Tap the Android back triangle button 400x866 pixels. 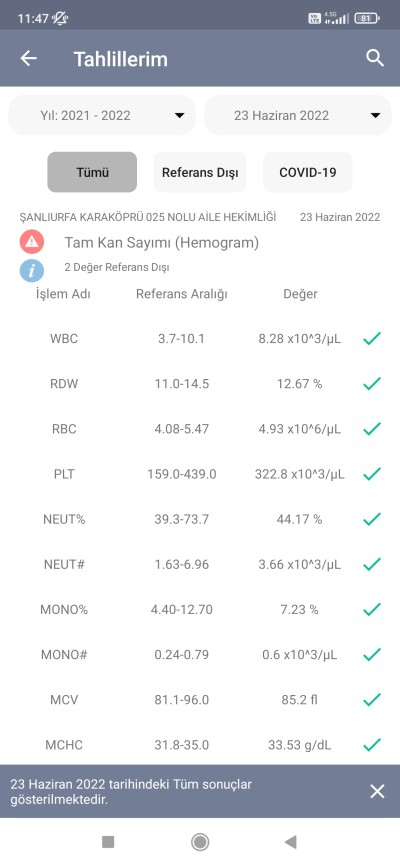[x=291, y=842]
